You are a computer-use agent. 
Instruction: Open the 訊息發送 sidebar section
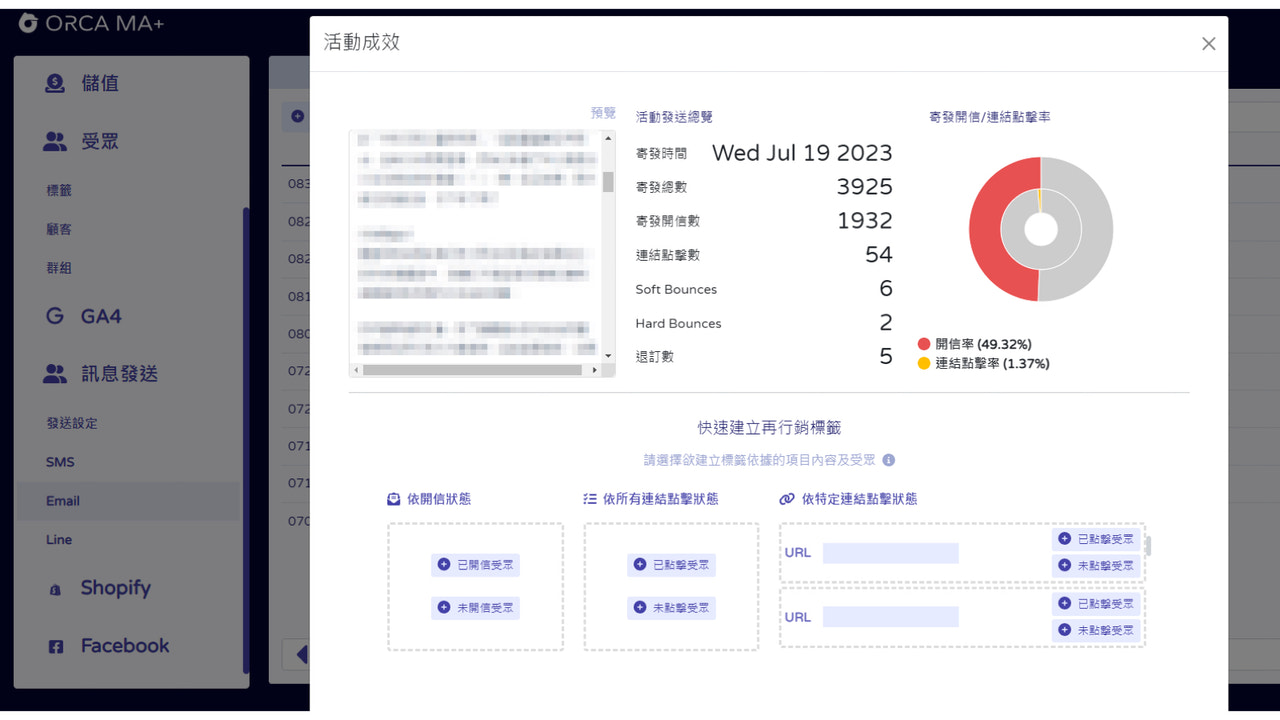[x=119, y=374]
